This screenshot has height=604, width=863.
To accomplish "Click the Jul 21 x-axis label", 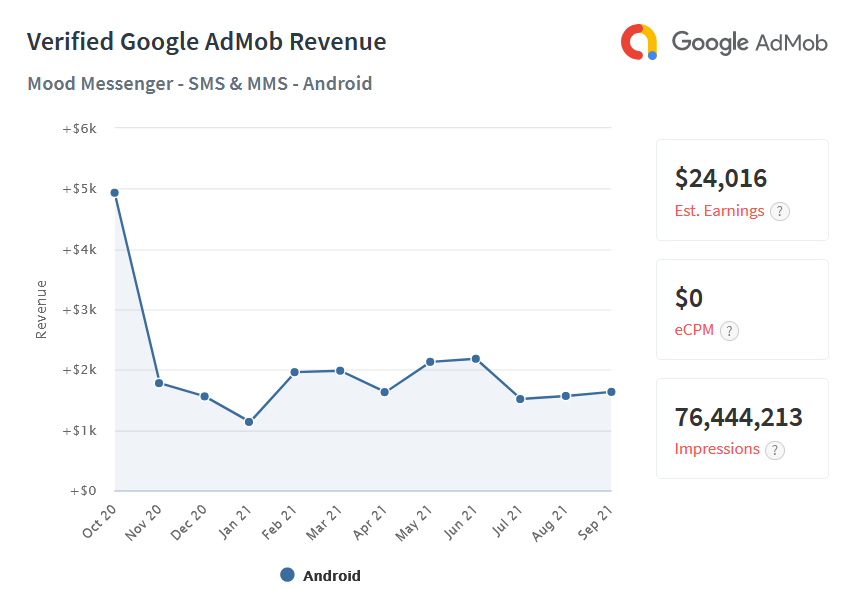I will click(x=506, y=521).
